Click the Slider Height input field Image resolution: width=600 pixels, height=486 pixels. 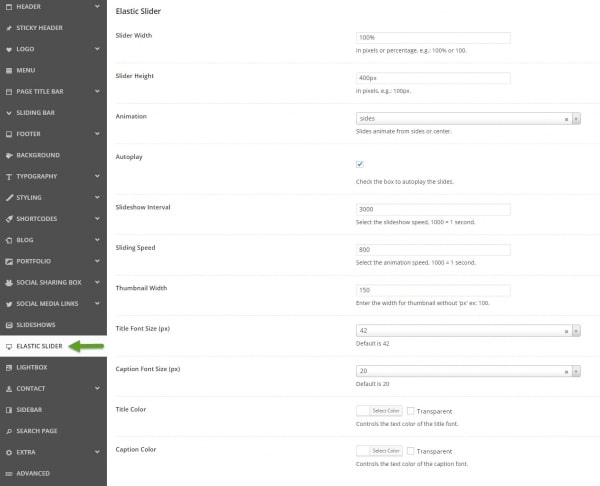click(433, 78)
